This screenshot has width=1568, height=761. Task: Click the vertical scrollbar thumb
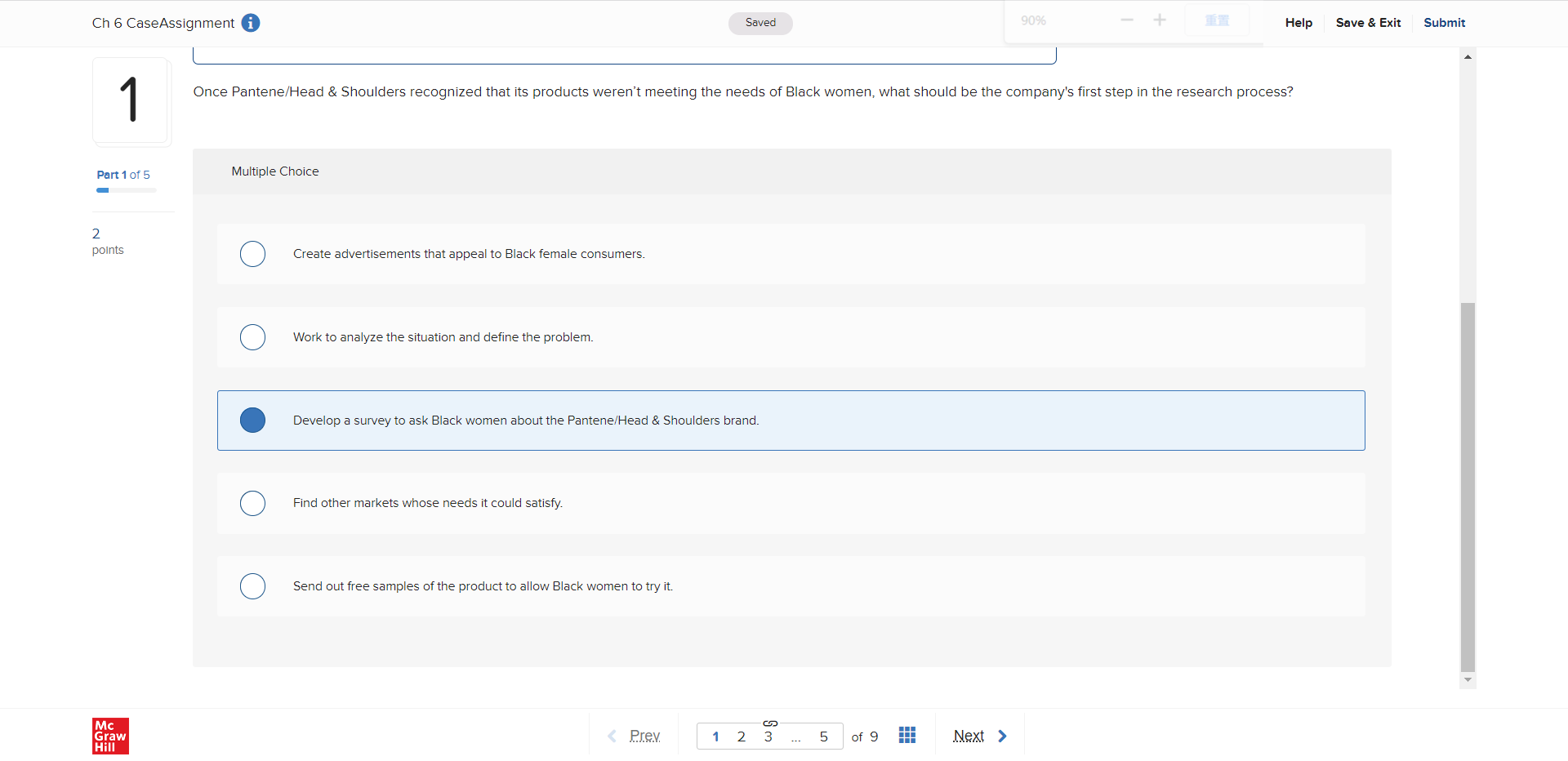pos(1468,487)
